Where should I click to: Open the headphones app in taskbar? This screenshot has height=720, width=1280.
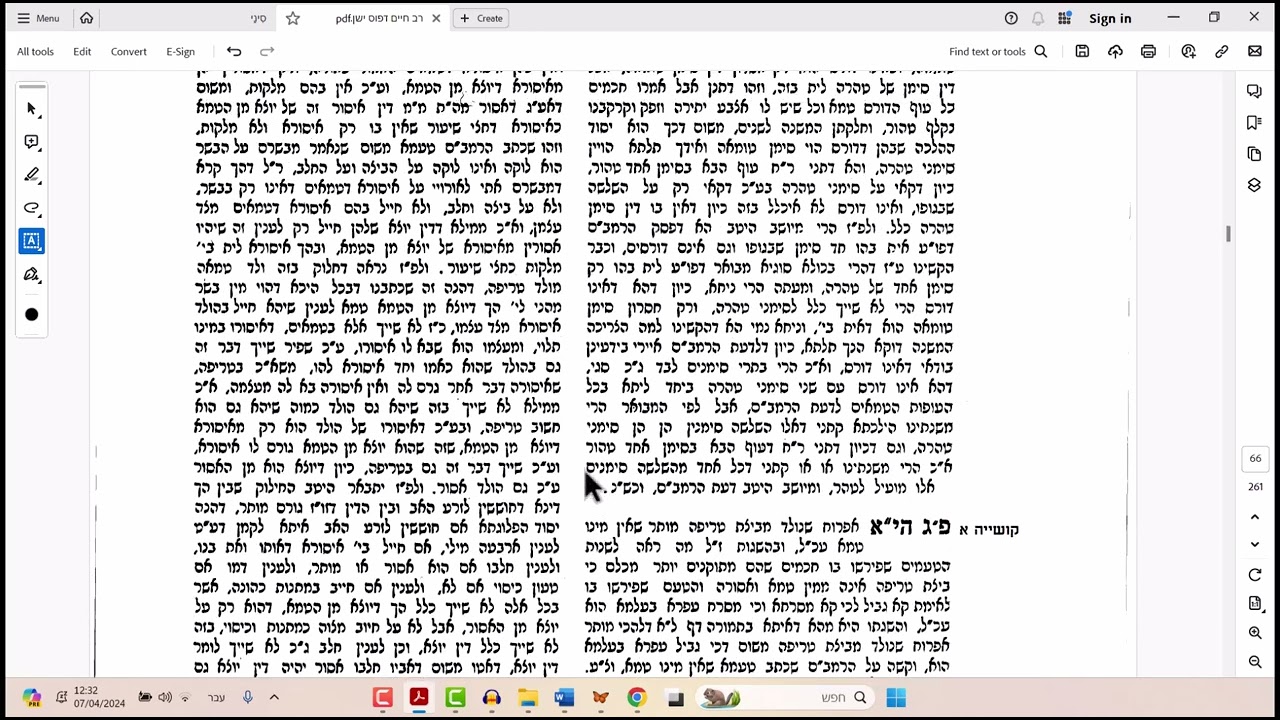tap(491, 698)
